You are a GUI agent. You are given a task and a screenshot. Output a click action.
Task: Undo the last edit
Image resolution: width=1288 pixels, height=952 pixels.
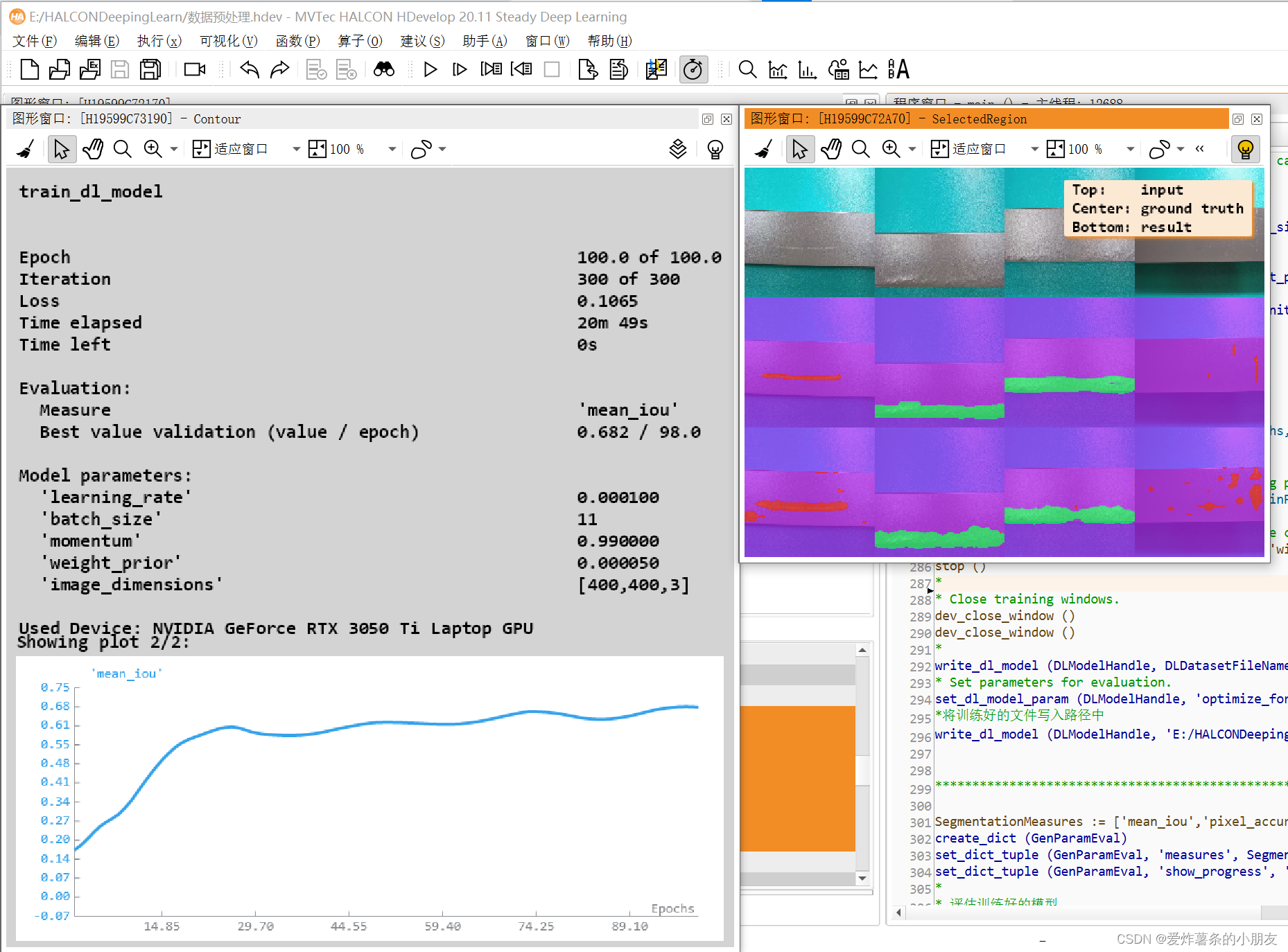(x=250, y=69)
